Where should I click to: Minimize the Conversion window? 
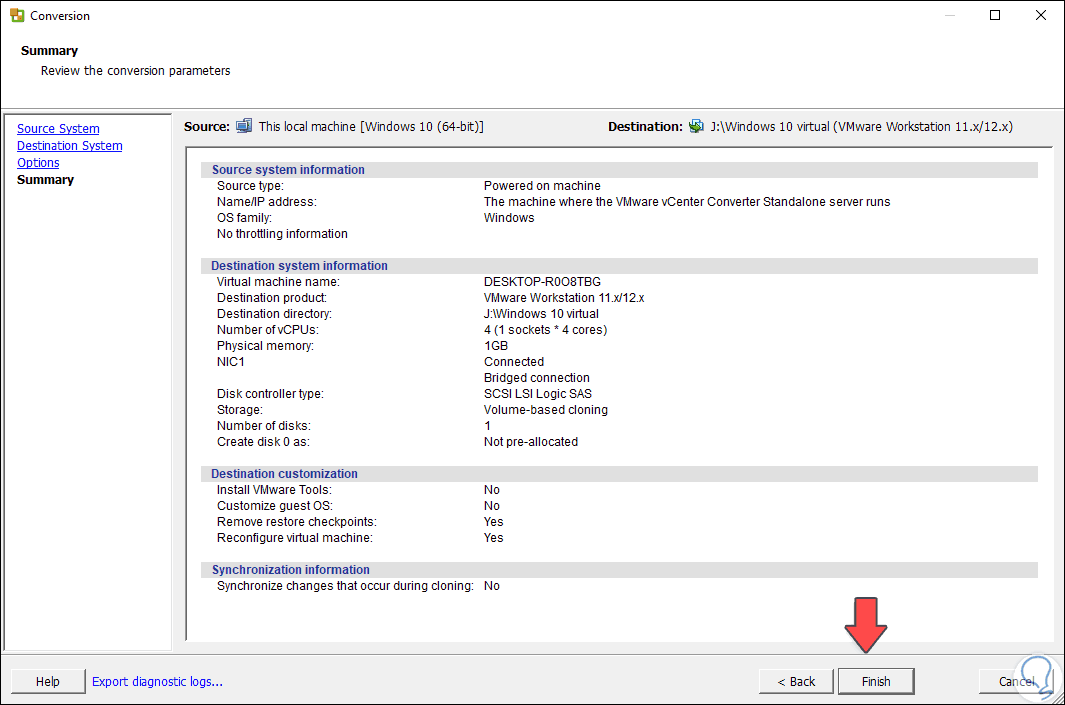point(950,15)
